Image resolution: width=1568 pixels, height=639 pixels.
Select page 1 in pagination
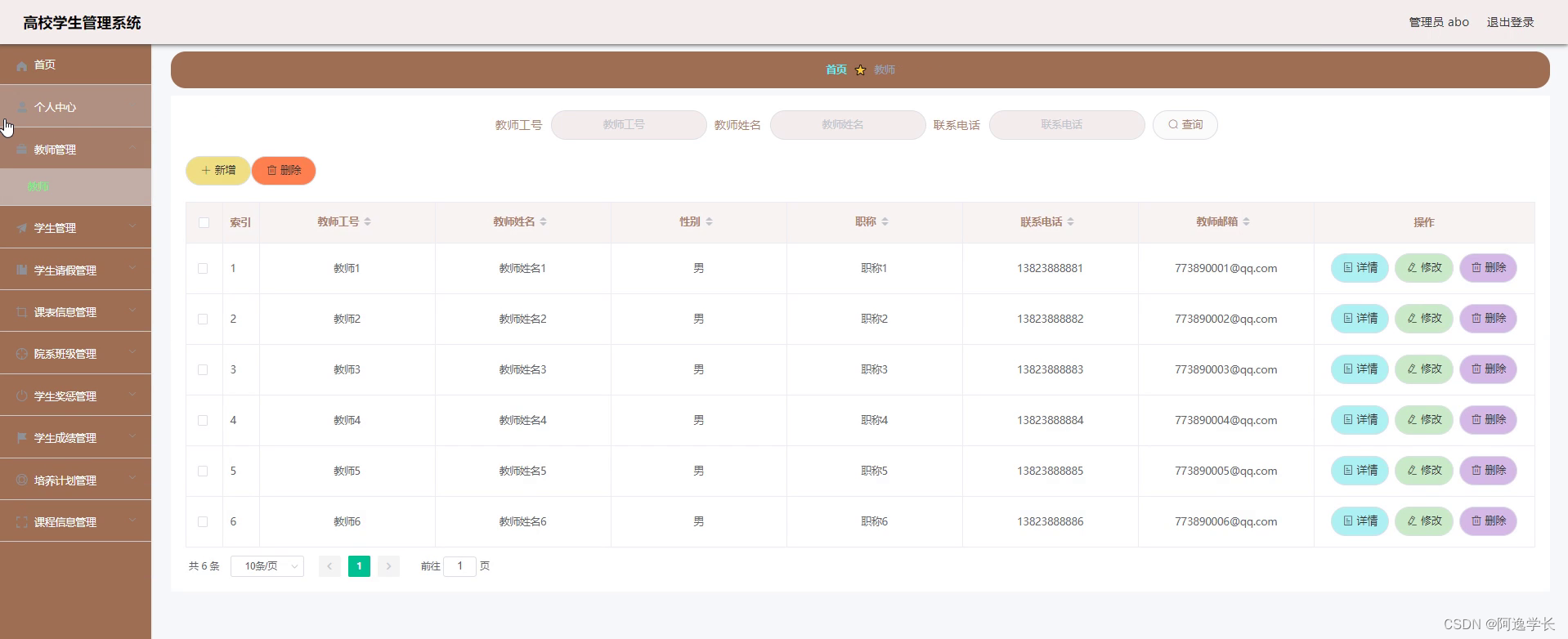pos(359,566)
